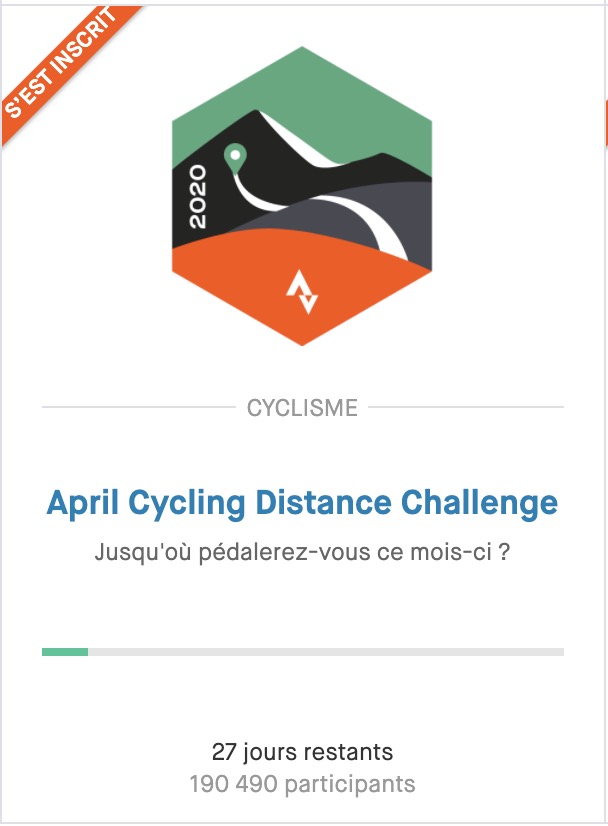Click the orange lower section of badge
This screenshot has width=608, height=826.
coord(250,285)
